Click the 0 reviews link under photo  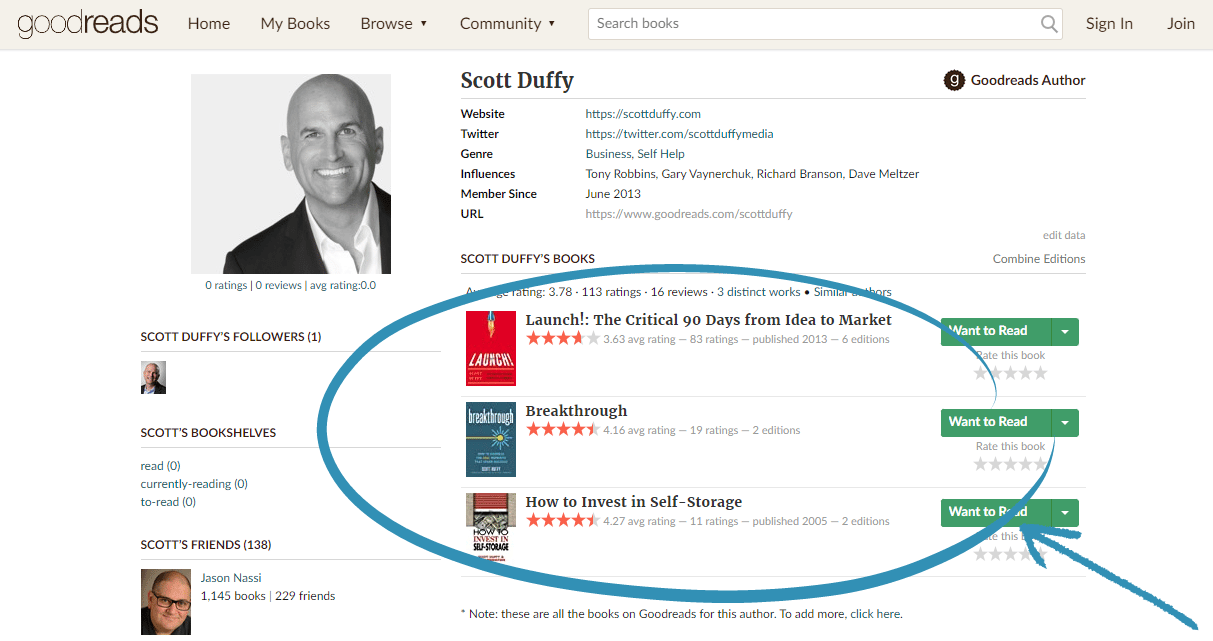click(278, 285)
